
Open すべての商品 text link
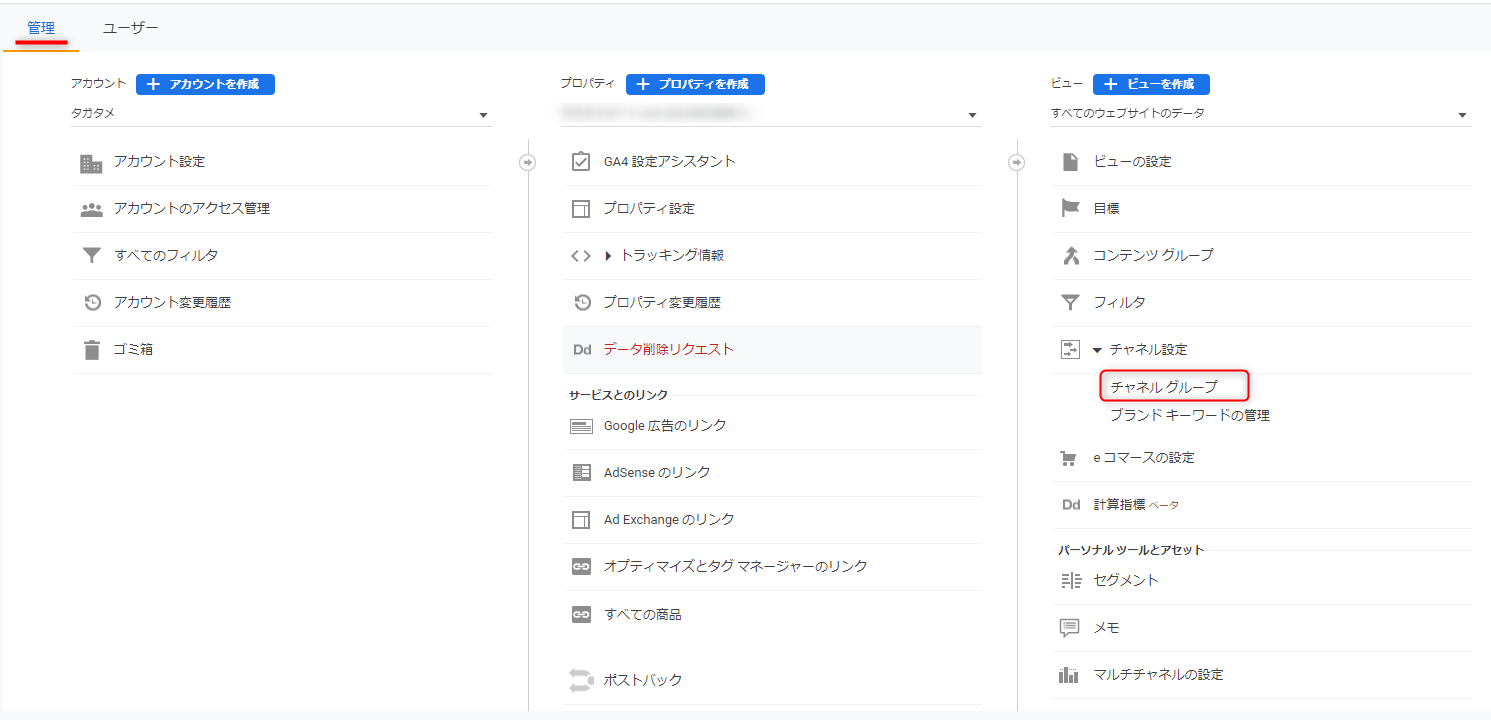click(643, 614)
